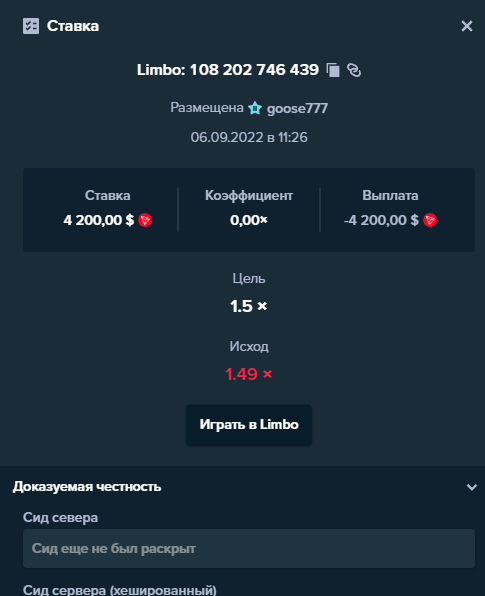Viewport: 485px width, 596px height.
Task: Click the Tron coin icon beside stake amount
Action: (145, 220)
